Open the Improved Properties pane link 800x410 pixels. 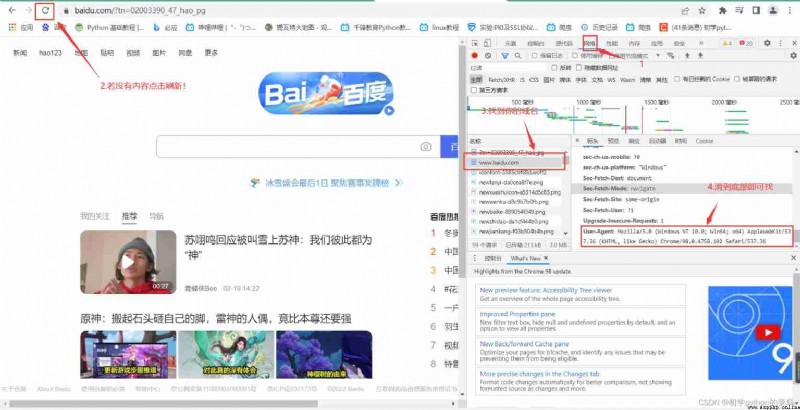[517, 314]
